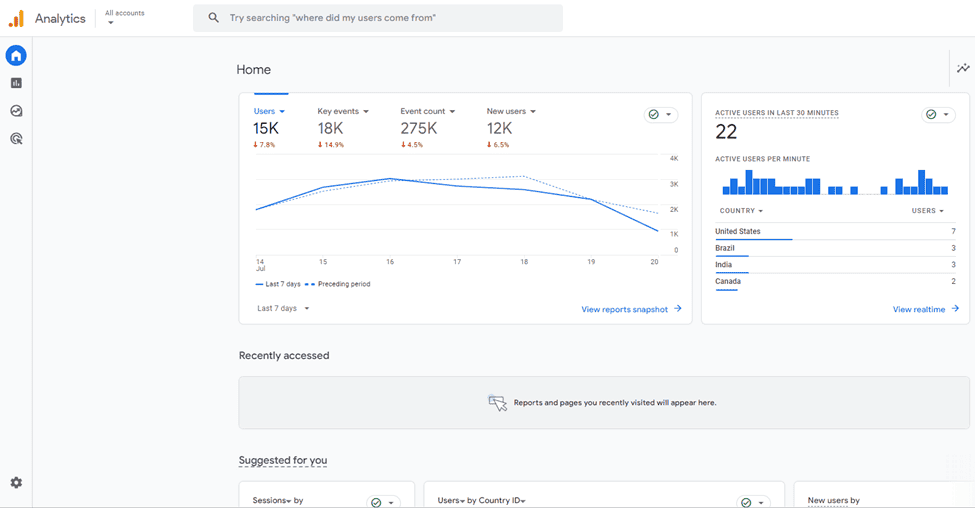Open the Explore icon in sidebar
This screenshot has width=975, height=508.
[16, 112]
